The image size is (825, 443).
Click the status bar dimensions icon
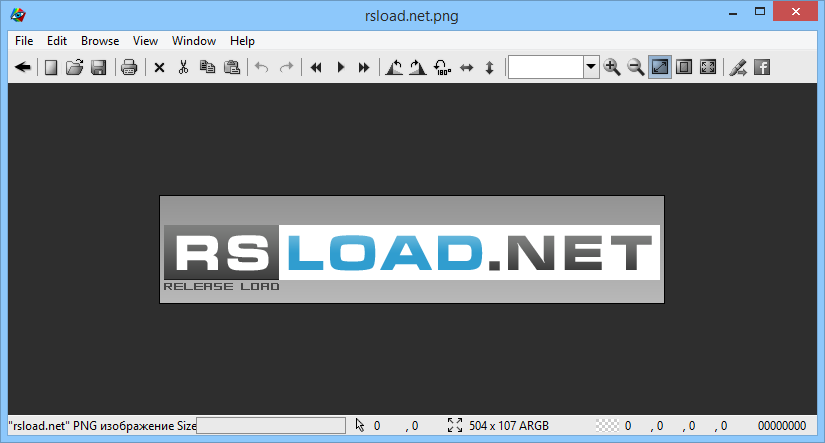[x=455, y=425]
